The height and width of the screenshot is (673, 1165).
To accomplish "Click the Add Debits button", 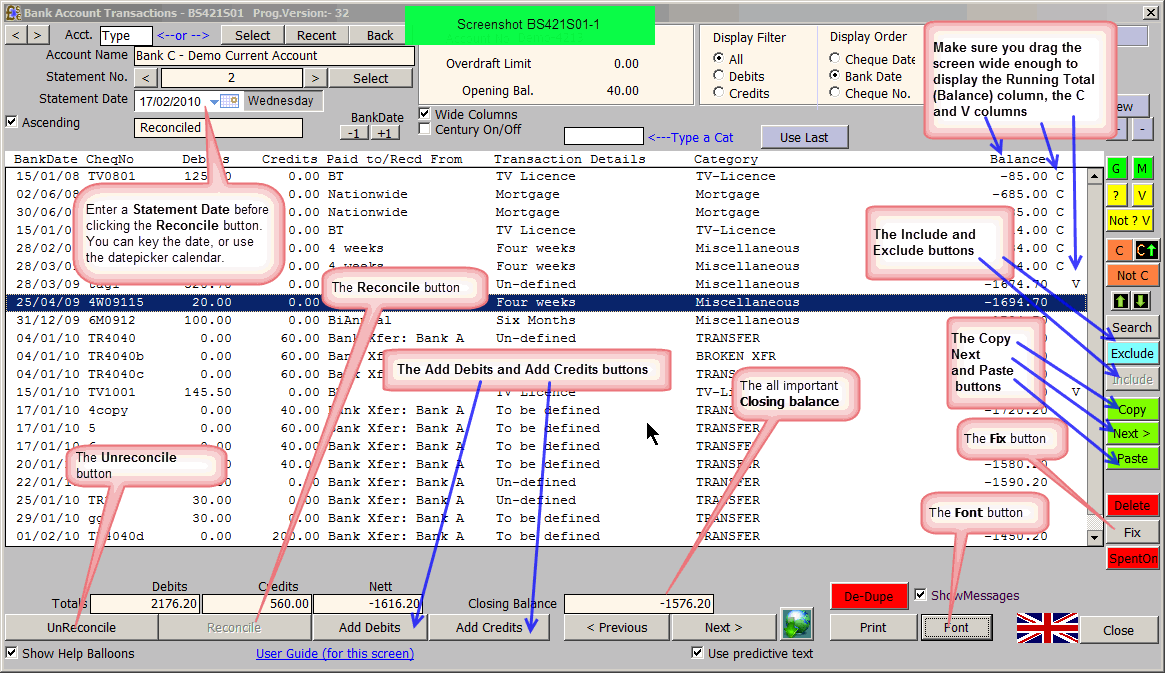I will [369, 627].
